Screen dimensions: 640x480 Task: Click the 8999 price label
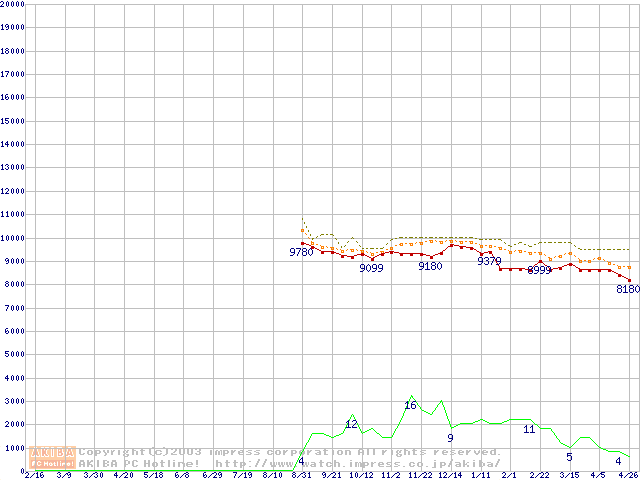[539, 270]
